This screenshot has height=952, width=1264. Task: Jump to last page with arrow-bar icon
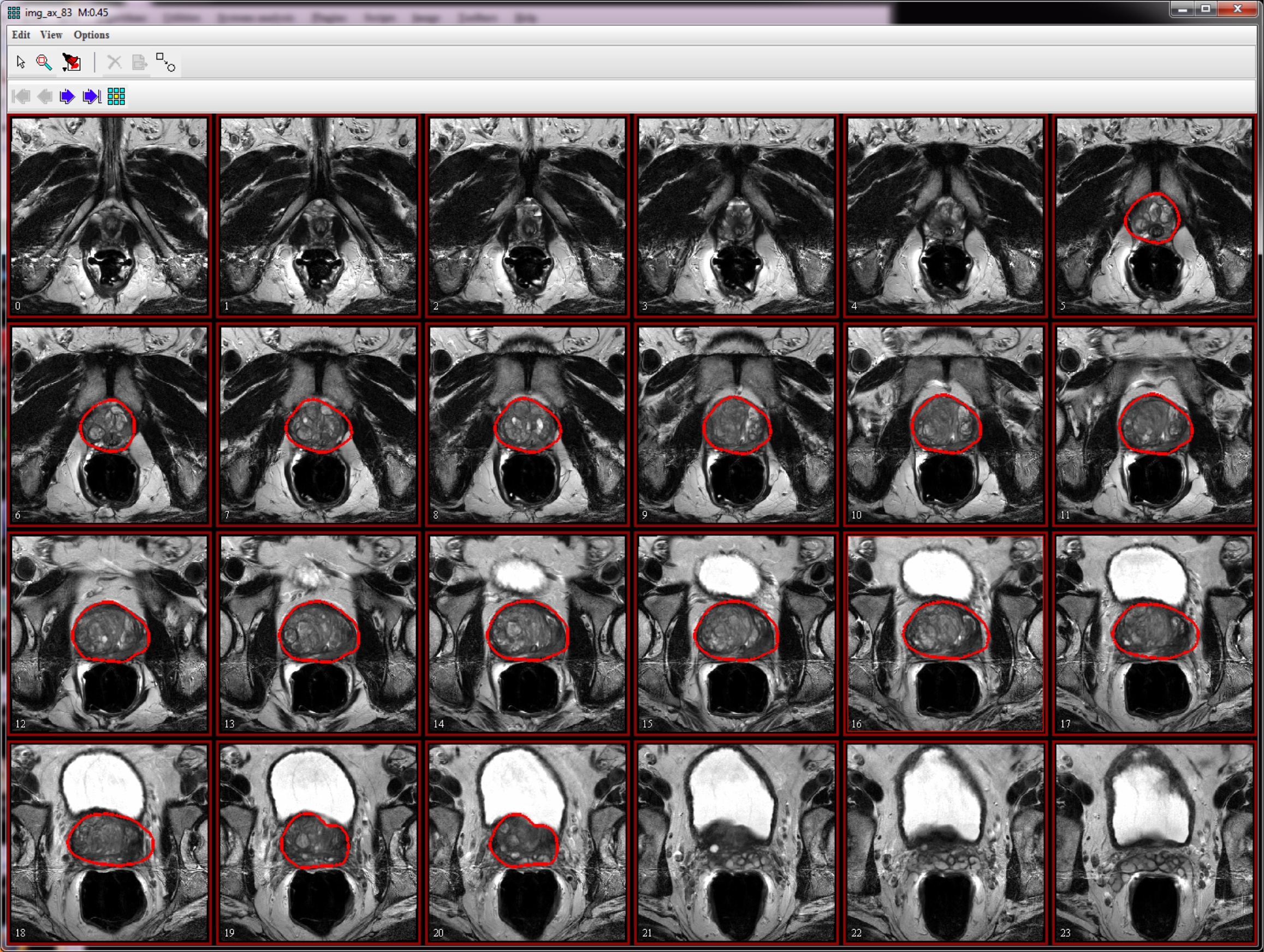click(92, 97)
